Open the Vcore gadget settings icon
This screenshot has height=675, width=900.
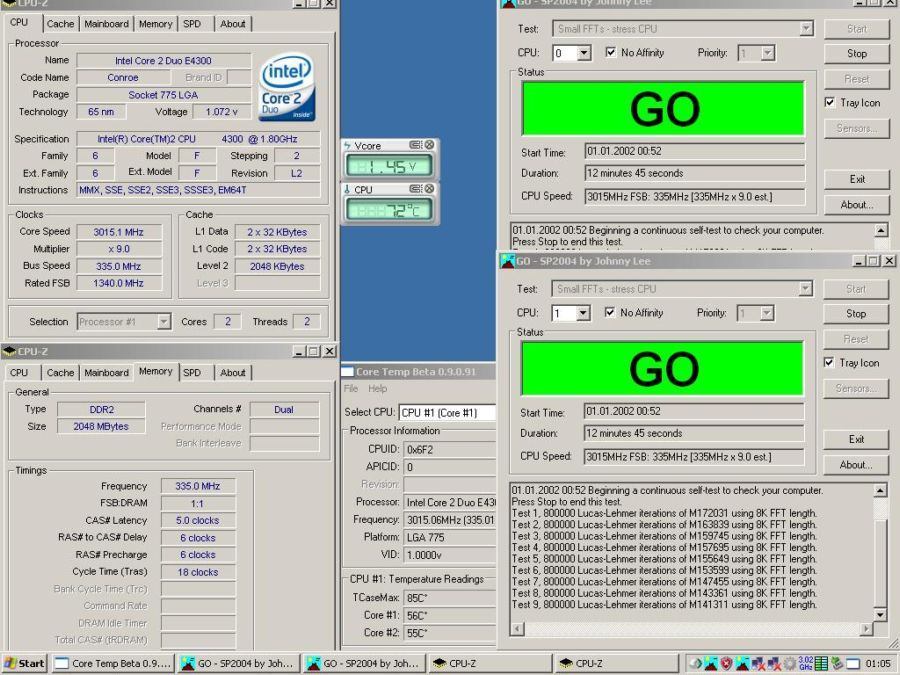[416, 145]
